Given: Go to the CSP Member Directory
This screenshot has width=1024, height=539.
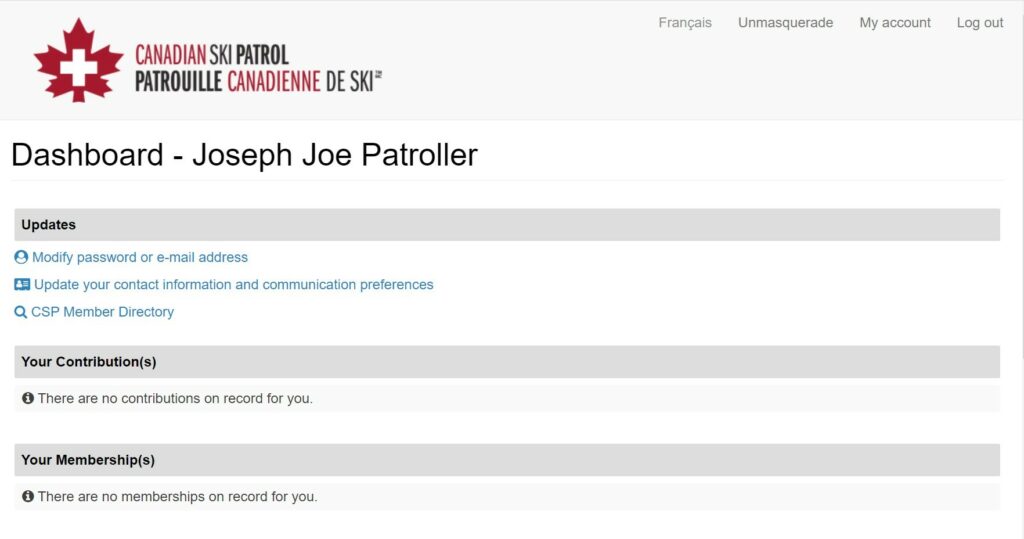Looking at the screenshot, I should (102, 312).
